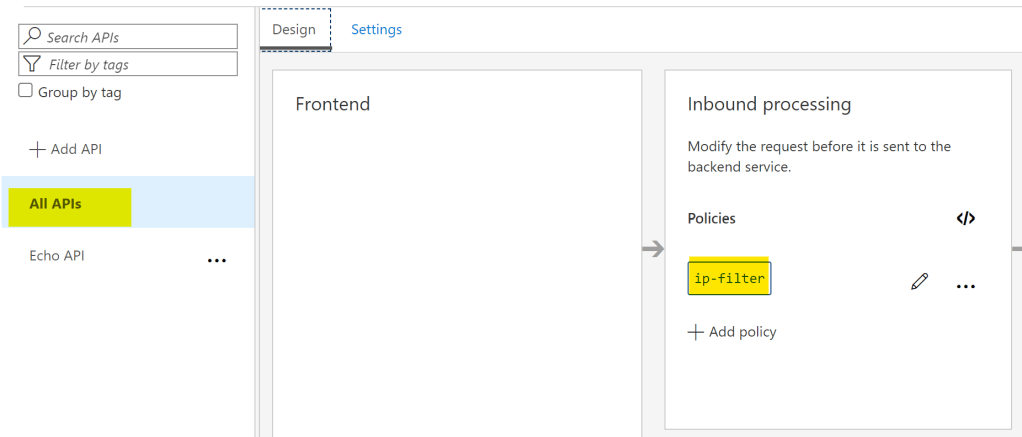
Task: Focus the Search APIs text field
Action: [x=137, y=37]
